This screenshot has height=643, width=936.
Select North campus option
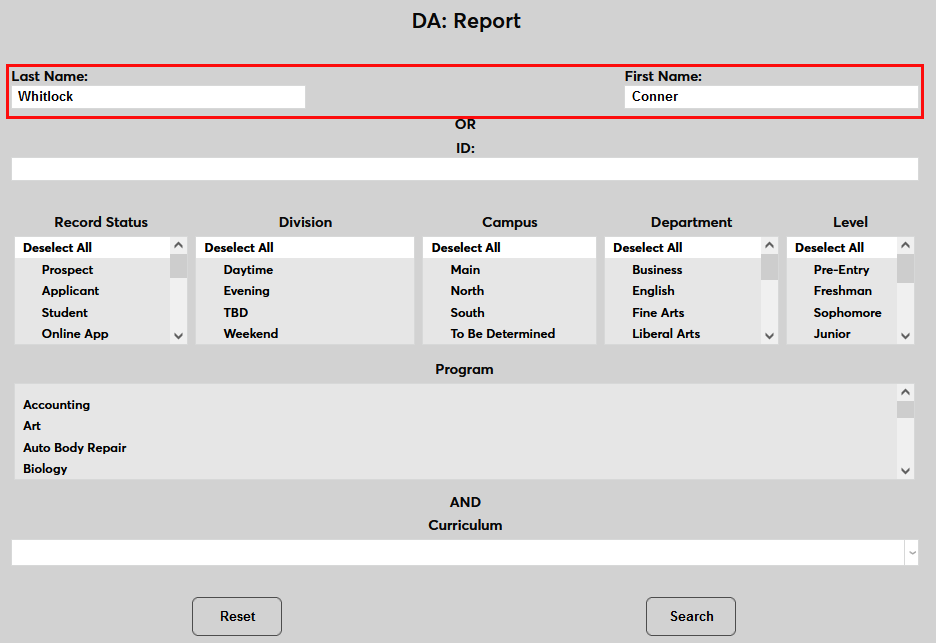pos(467,291)
